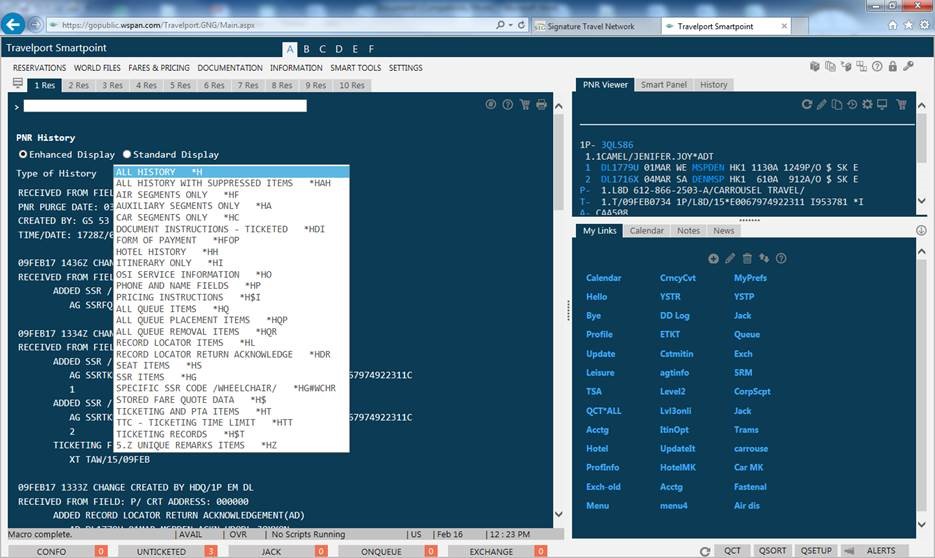
Task: Click the DD Log link
Action: [674, 316]
